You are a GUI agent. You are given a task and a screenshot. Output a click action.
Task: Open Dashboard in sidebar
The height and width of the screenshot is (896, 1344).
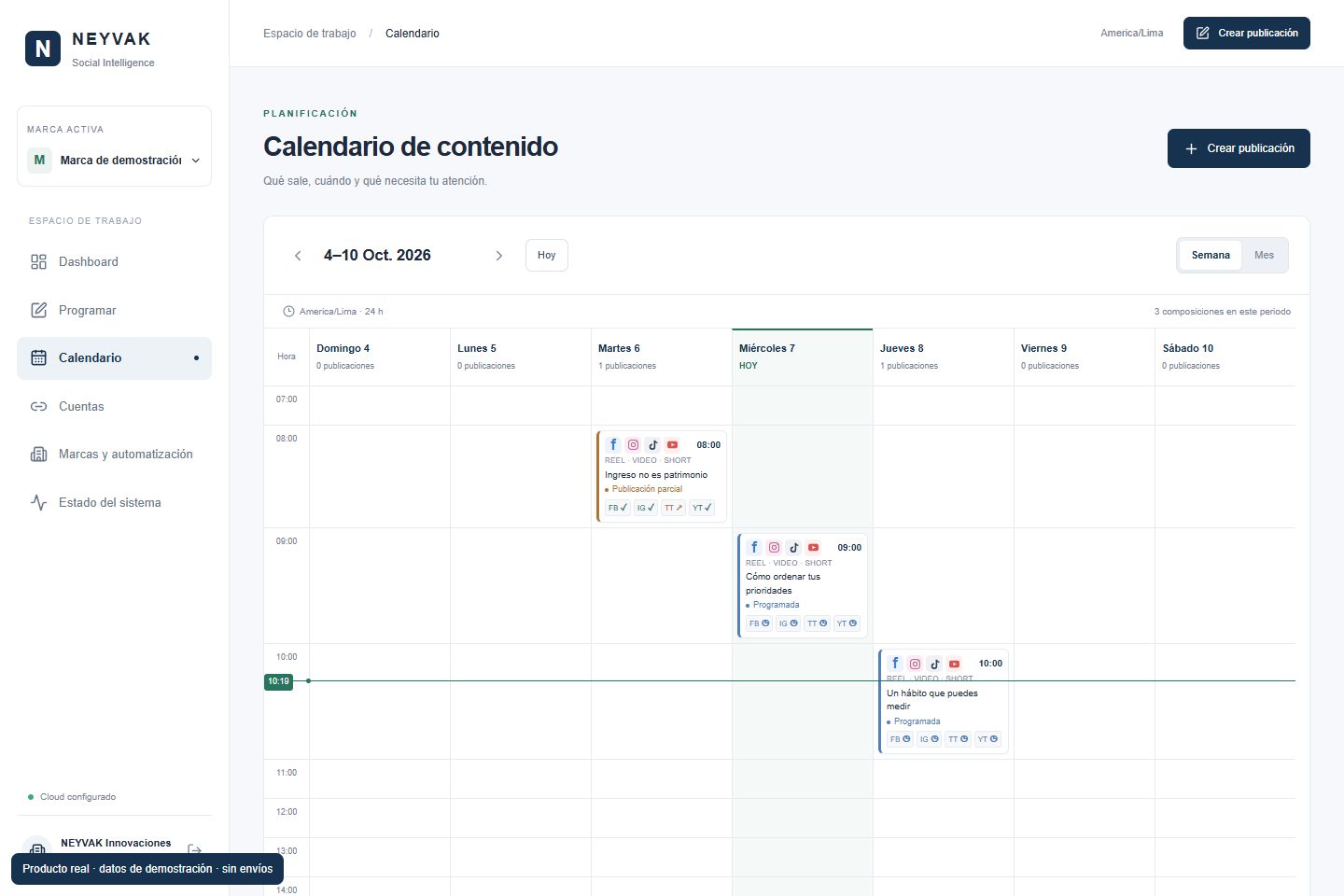coord(114,262)
